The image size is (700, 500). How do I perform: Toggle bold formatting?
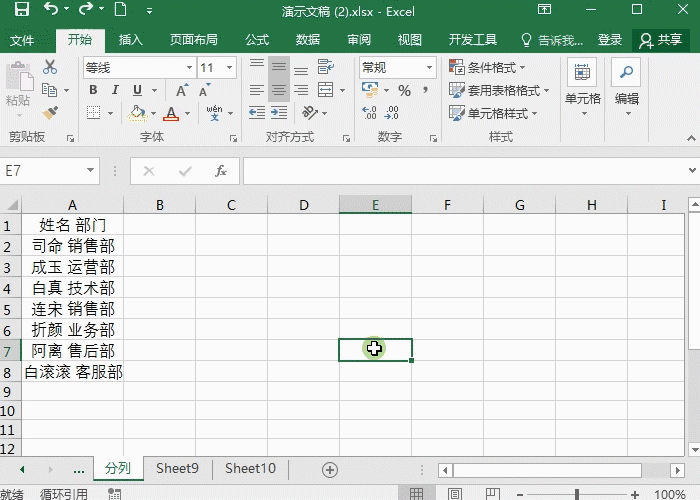click(x=93, y=90)
